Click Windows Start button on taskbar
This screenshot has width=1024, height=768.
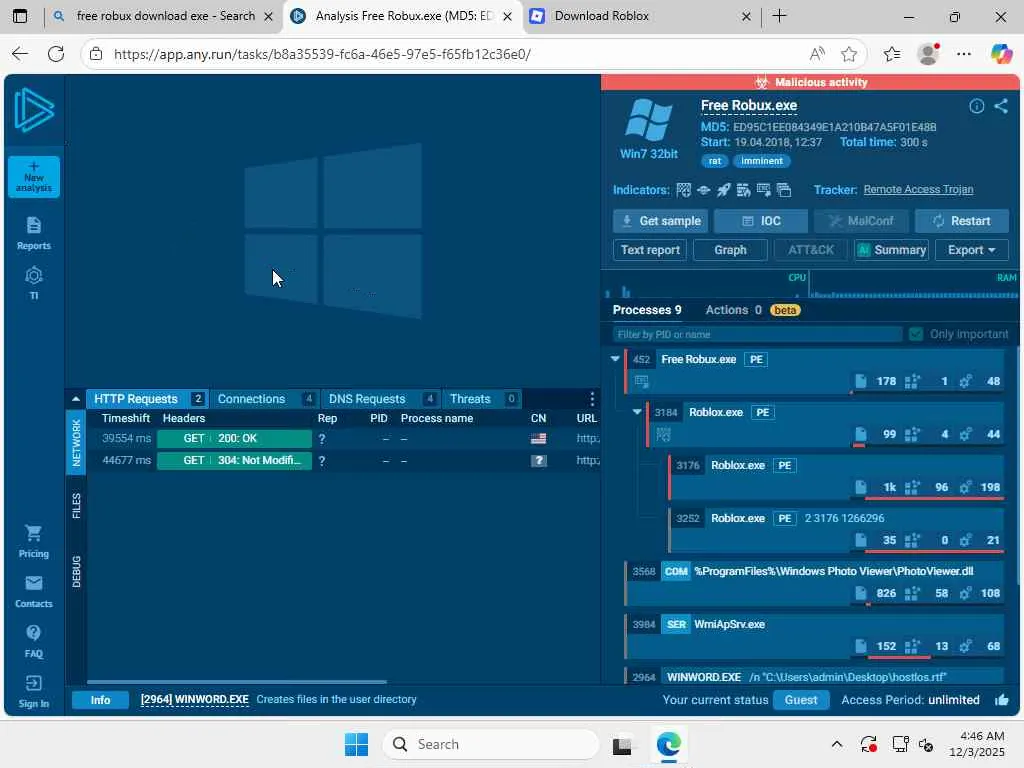(357, 744)
